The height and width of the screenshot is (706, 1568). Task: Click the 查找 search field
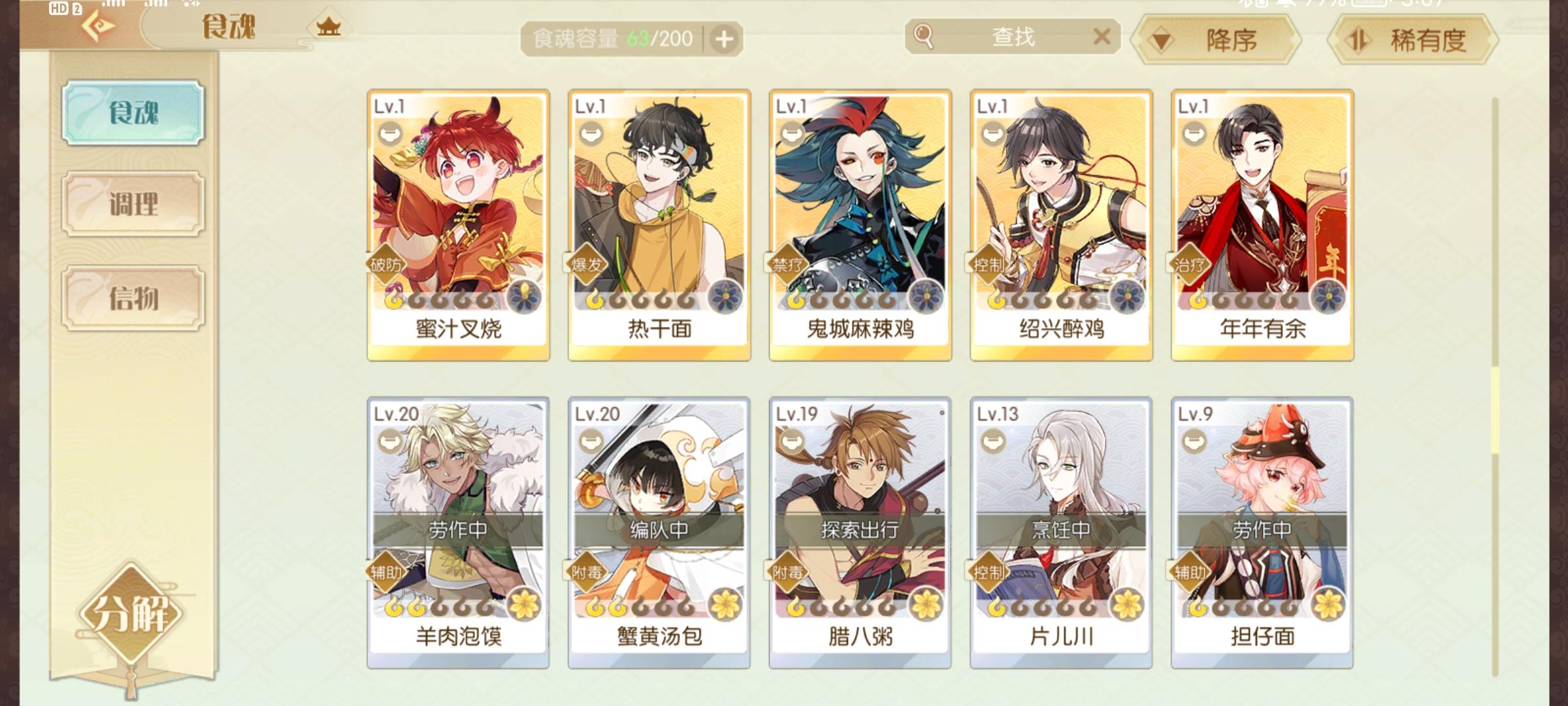(1013, 37)
